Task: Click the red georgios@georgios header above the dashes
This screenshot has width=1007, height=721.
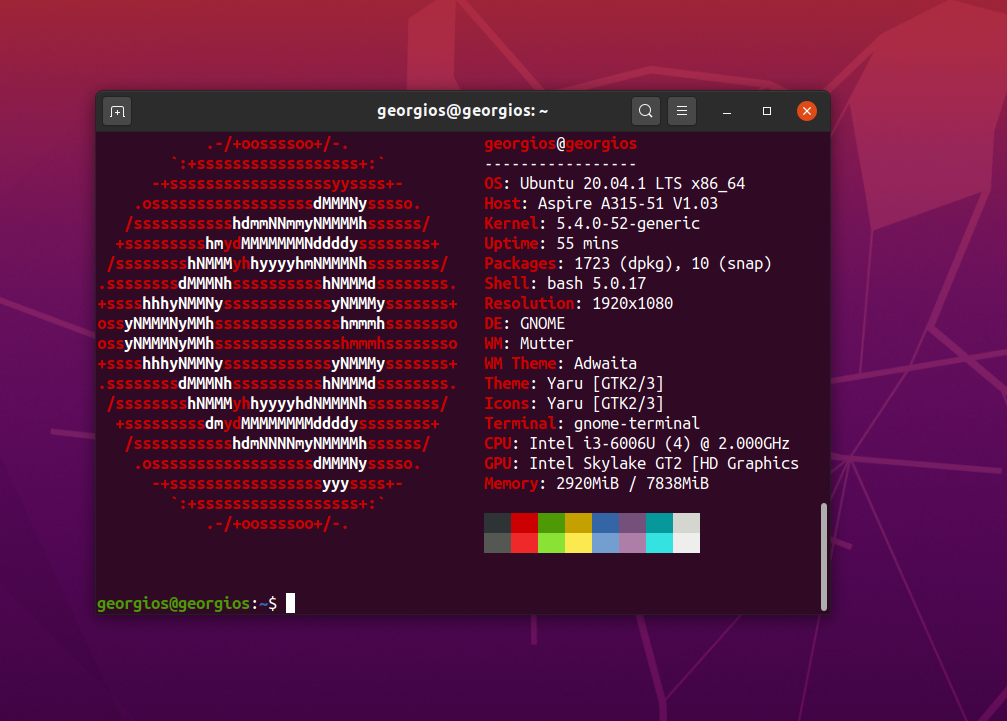Action: click(560, 144)
